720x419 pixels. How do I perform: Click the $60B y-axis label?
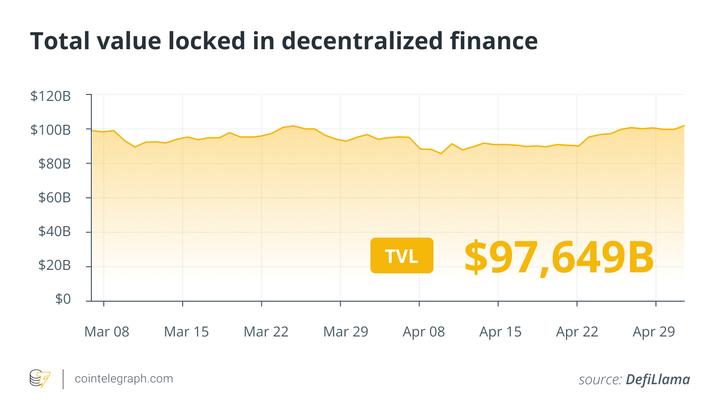click(x=52, y=198)
